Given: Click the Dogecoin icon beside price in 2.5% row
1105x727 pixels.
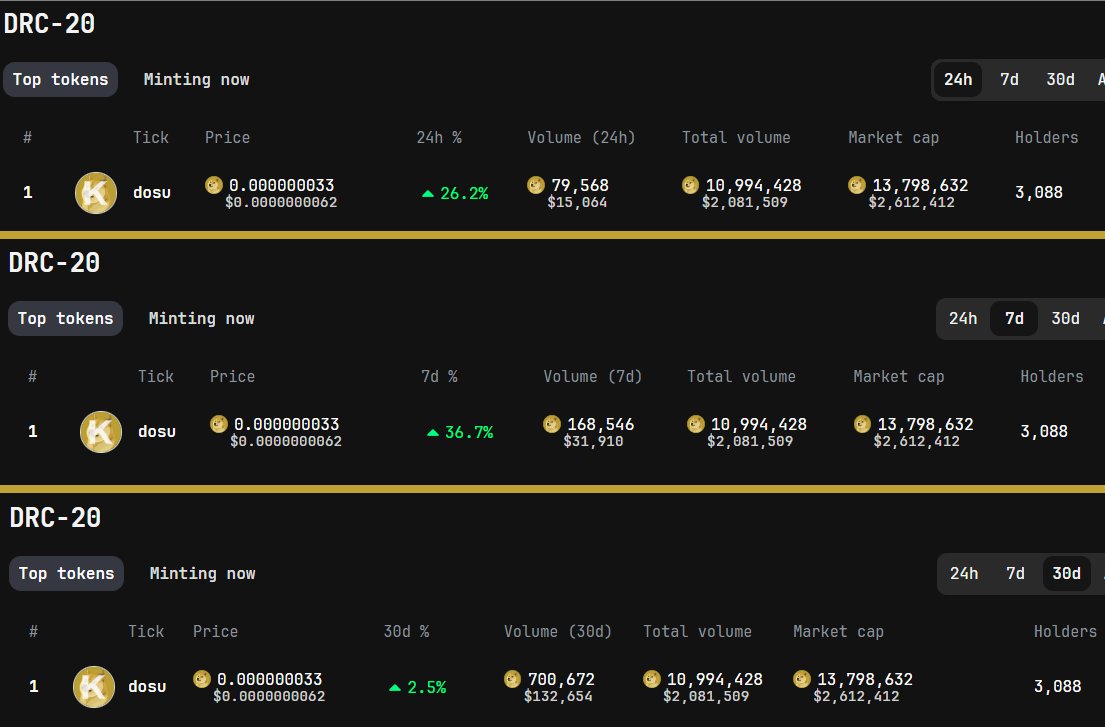Looking at the screenshot, I should pos(202,678).
